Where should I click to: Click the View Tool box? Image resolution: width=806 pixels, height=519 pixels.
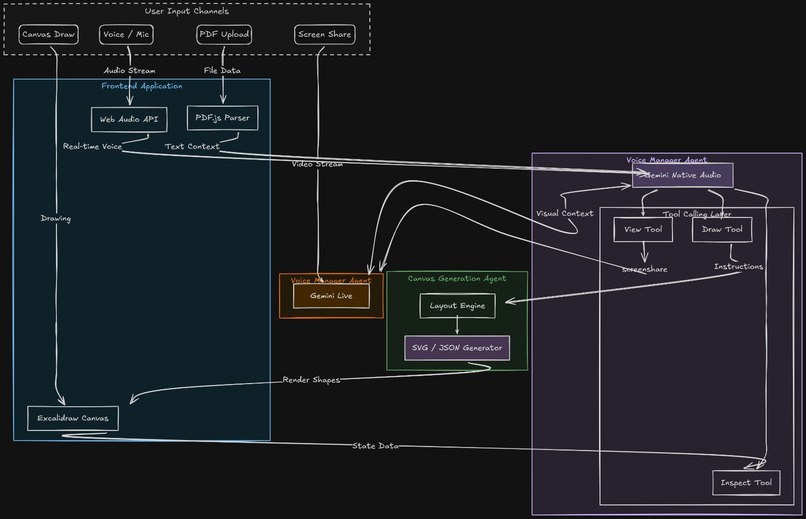tap(643, 230)
